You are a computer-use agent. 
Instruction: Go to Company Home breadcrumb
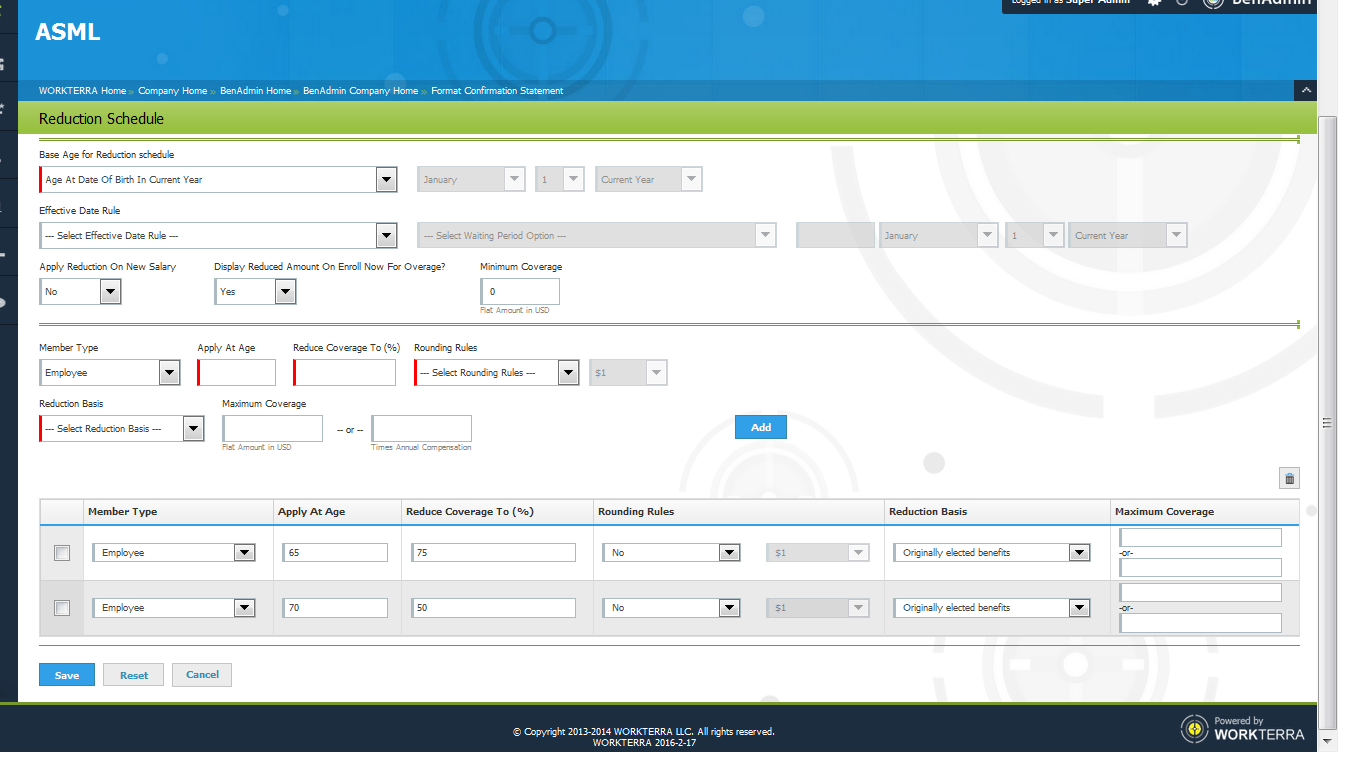coord(172,91)
